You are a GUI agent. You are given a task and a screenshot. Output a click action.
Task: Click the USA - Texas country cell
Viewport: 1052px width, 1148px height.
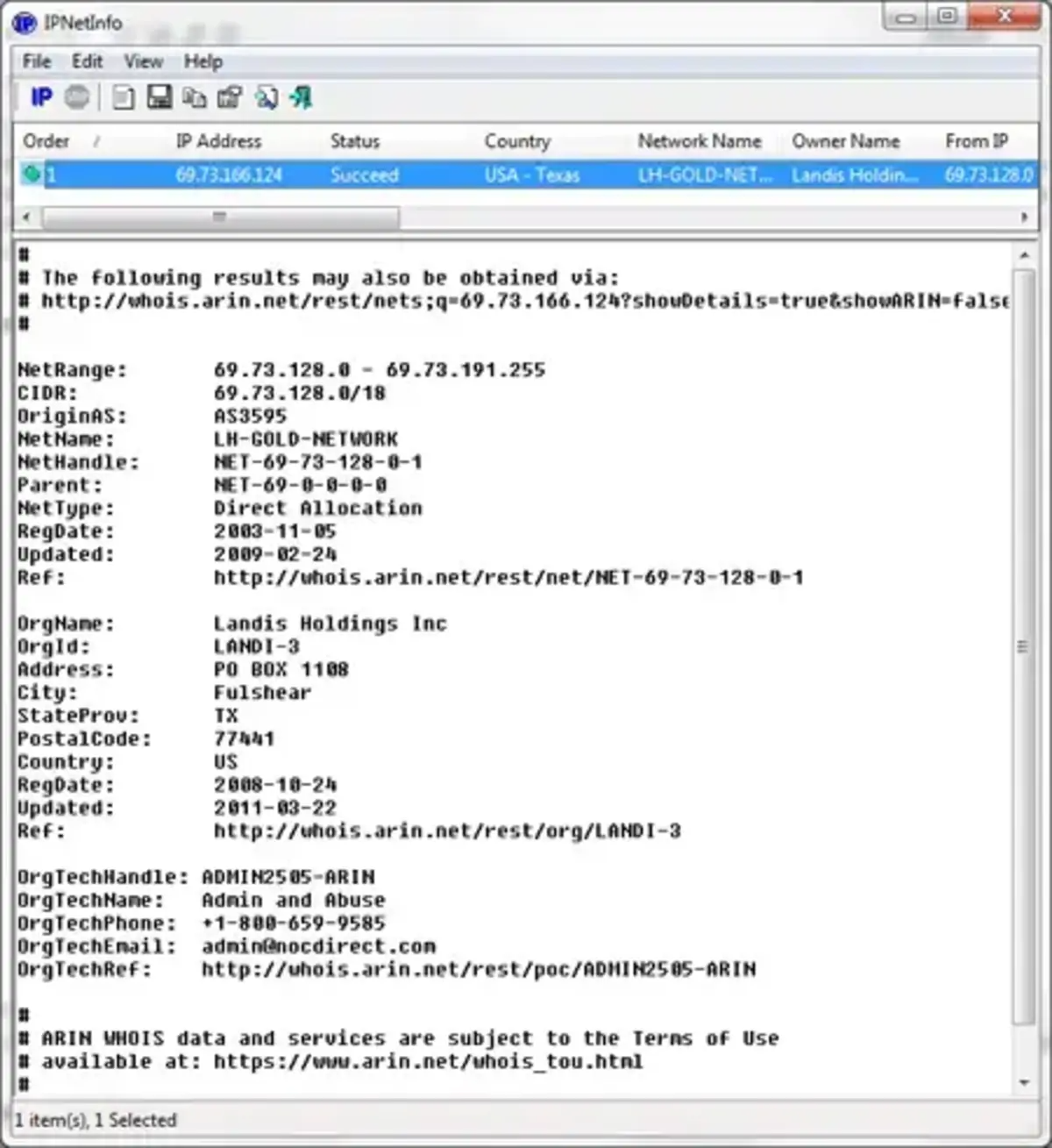click(x=532, y=175)
